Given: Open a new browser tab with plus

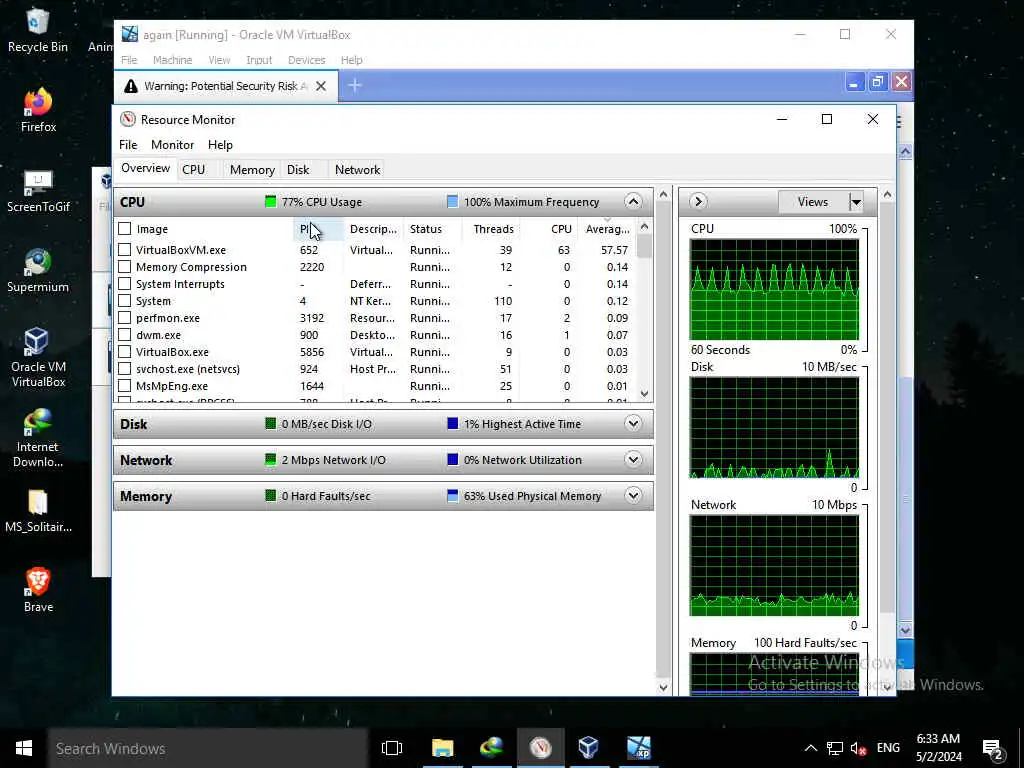Looking at the screenshot, I should click(x=355, y=86).
